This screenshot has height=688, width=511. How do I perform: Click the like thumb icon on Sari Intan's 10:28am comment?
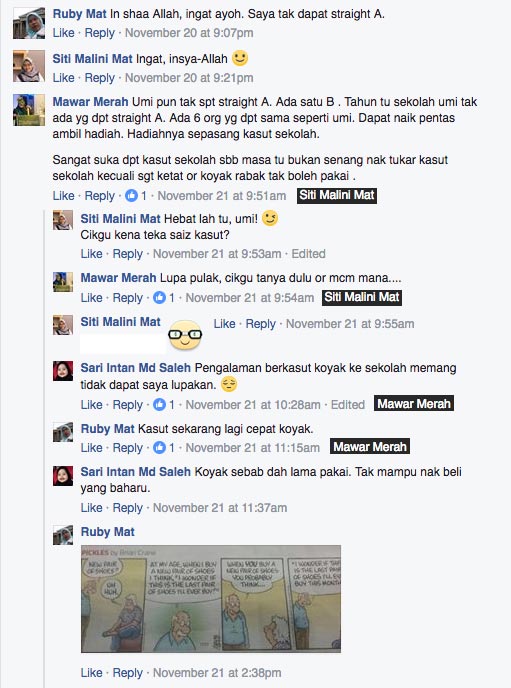tap(159, 405)
